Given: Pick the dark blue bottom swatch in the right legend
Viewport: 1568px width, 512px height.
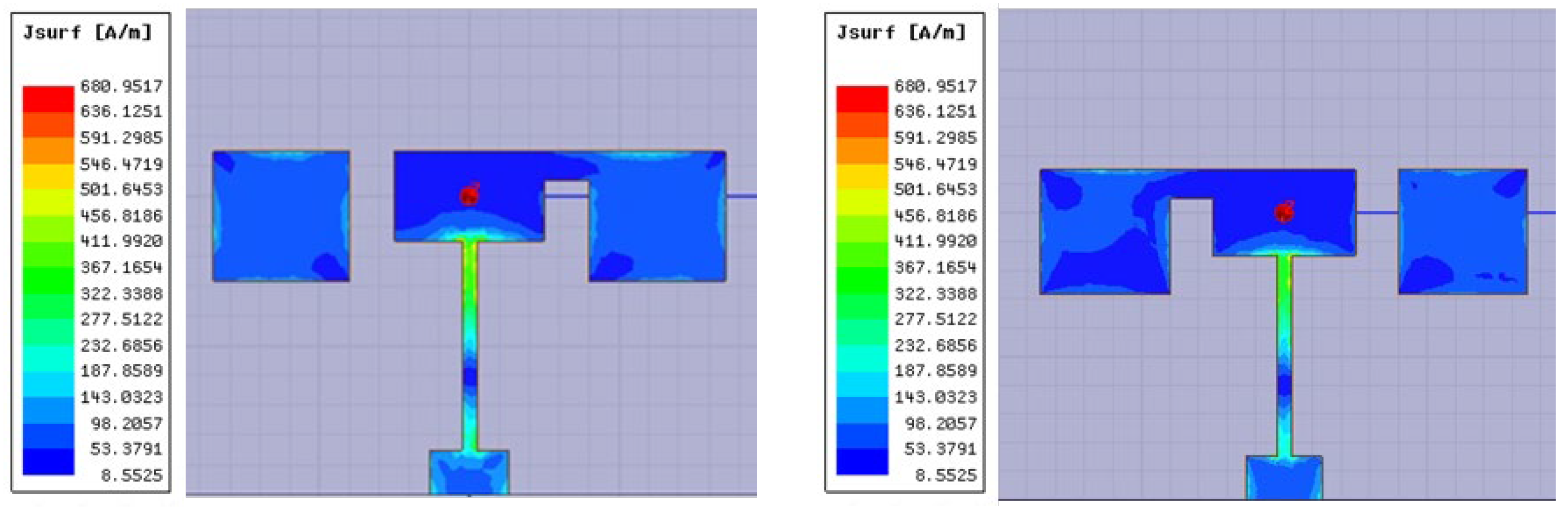Looking at the screenshot, I should click(x=862, y=461).
